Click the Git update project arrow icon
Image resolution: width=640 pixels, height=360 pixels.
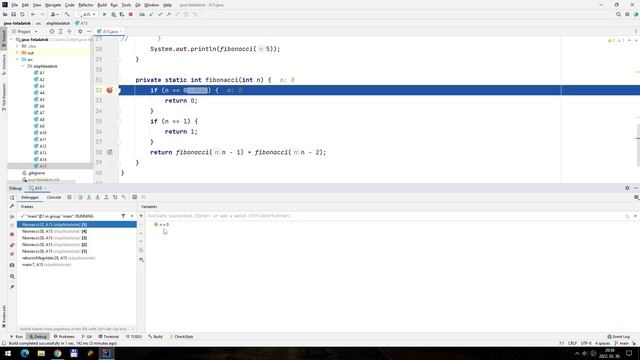151,14
